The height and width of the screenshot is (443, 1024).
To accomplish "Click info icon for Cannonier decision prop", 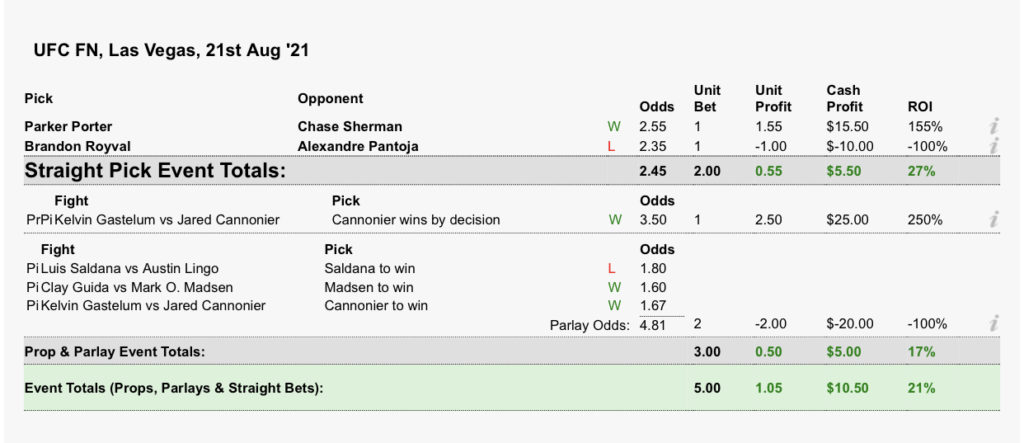I will pos(993,219).
